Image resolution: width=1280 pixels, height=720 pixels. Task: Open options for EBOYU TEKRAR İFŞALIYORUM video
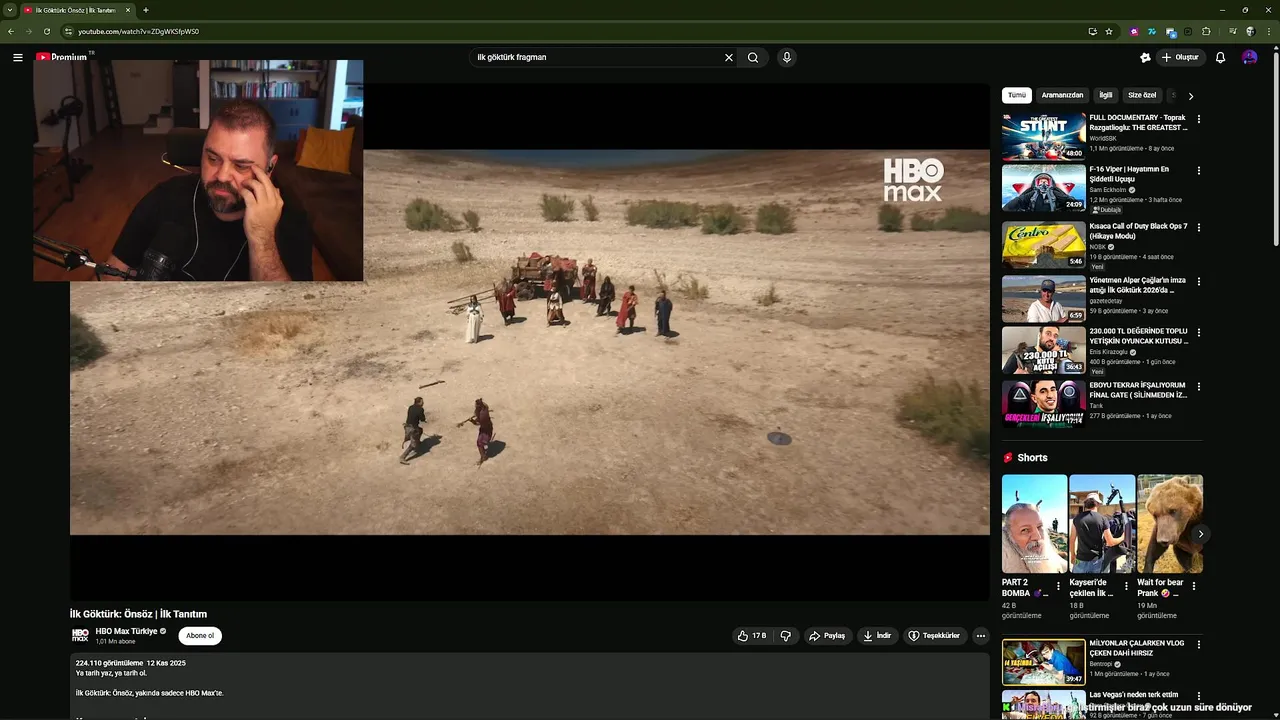pyautogui.click(x=1198, y=387)
